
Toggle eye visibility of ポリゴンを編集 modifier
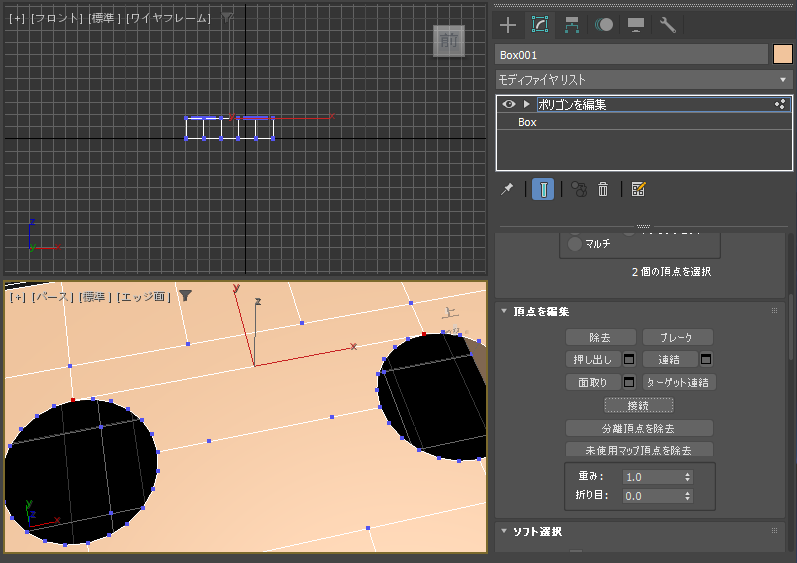(509, 104)
